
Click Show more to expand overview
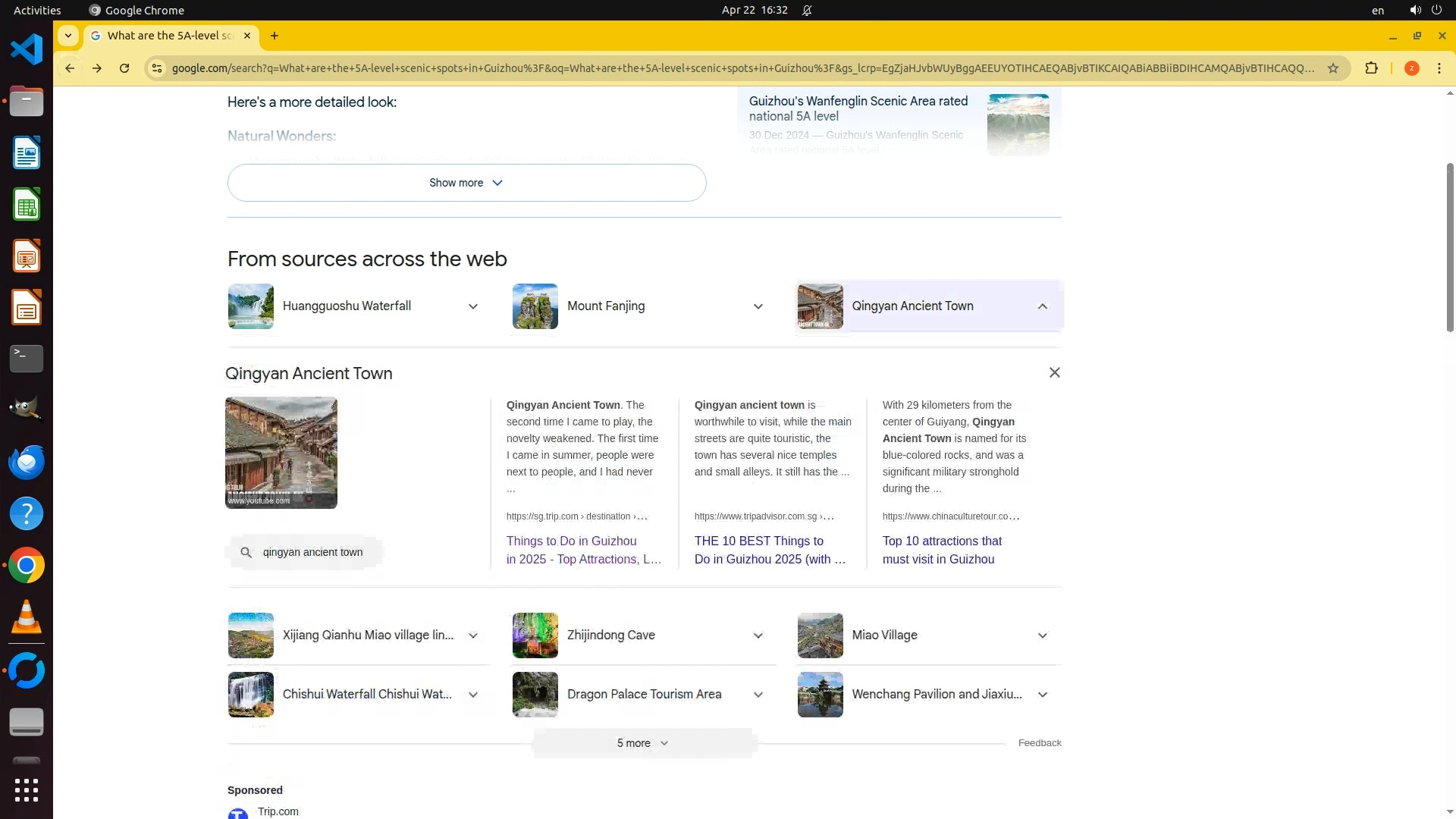click(x=466, y=183)
